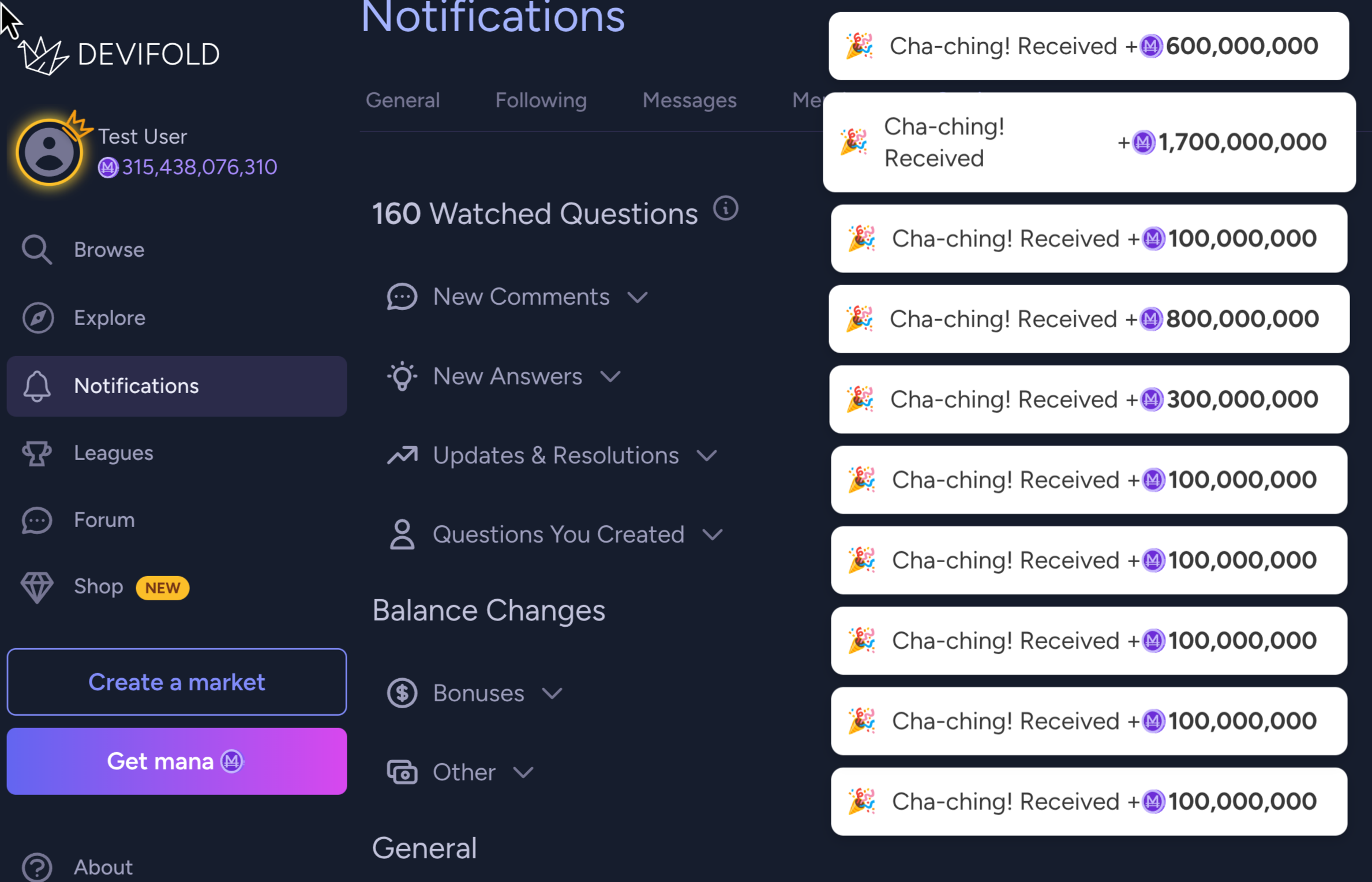Click the Forum chat bubble icon
This screenshot has height=882, width=1372.
(x=37, y=520)
